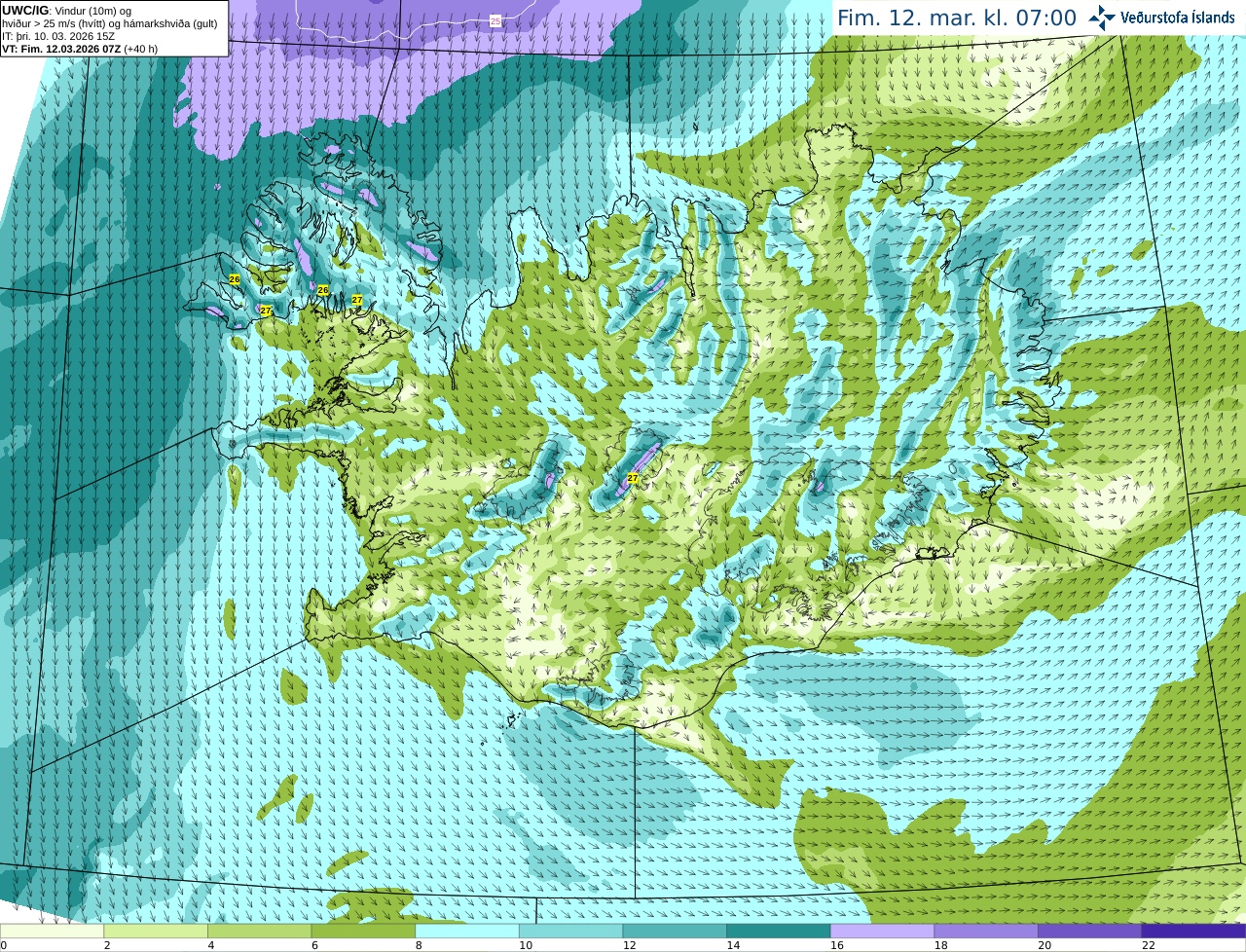1246x952 pixels.
Task: Click the 16–18 m/s lavender legend swatch
Action: (x=882, y=932)
